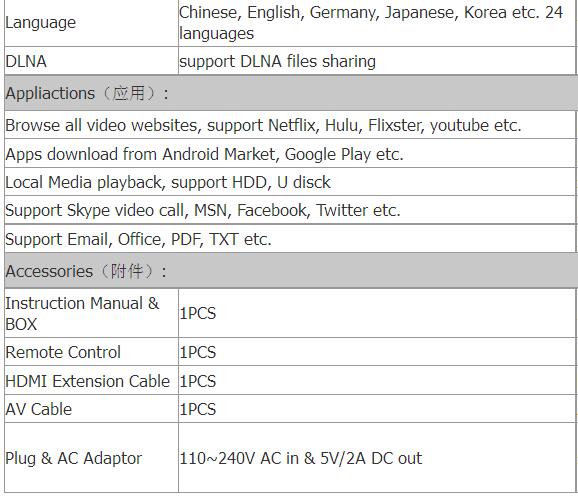Viewport: 578px width, 498px height.
Task: Click the Appliactions section header
Action: [290, 93]
